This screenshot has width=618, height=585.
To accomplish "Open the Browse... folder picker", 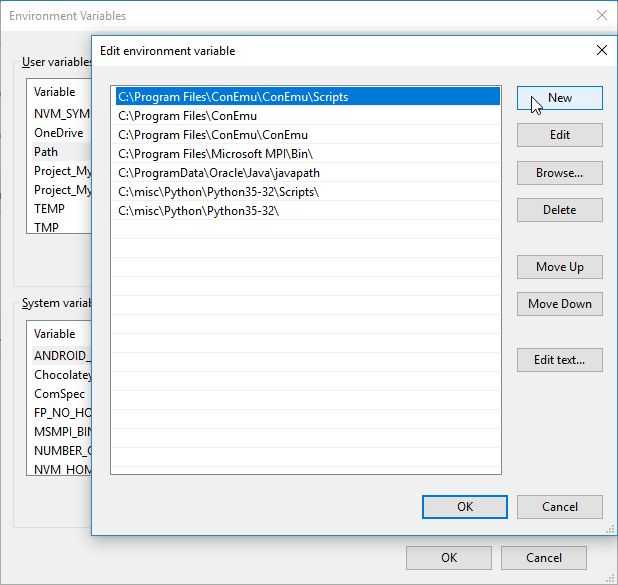I will 559,173.
